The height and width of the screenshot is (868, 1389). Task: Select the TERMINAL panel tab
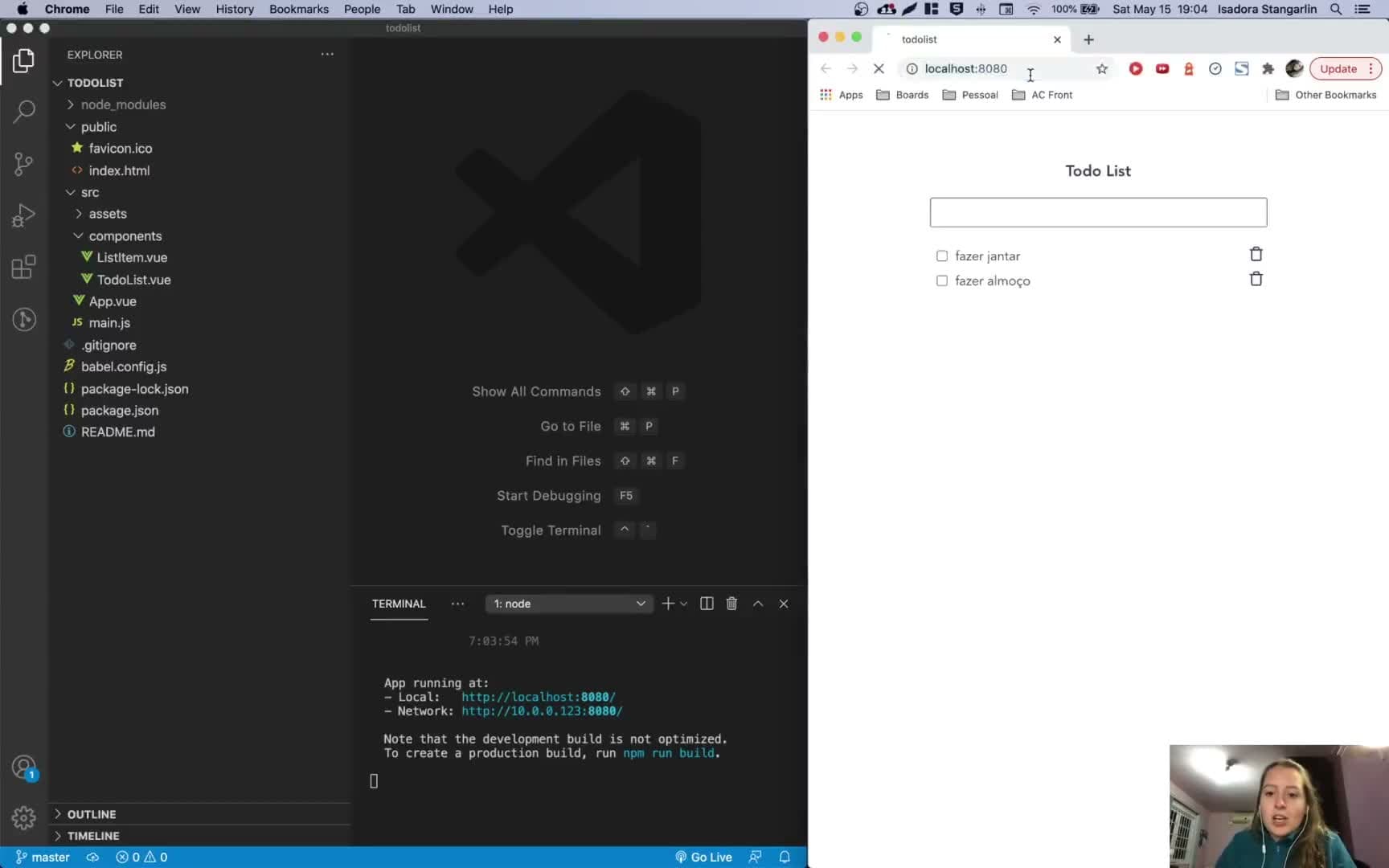[x=399, y=604]
